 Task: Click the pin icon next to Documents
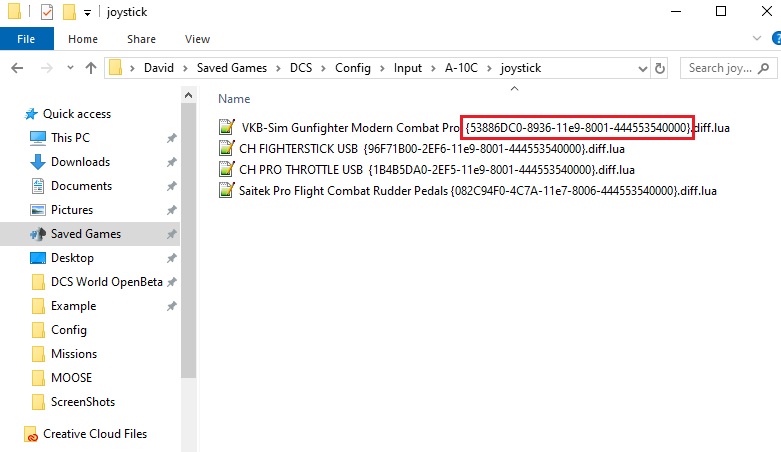tap(172, 186)
